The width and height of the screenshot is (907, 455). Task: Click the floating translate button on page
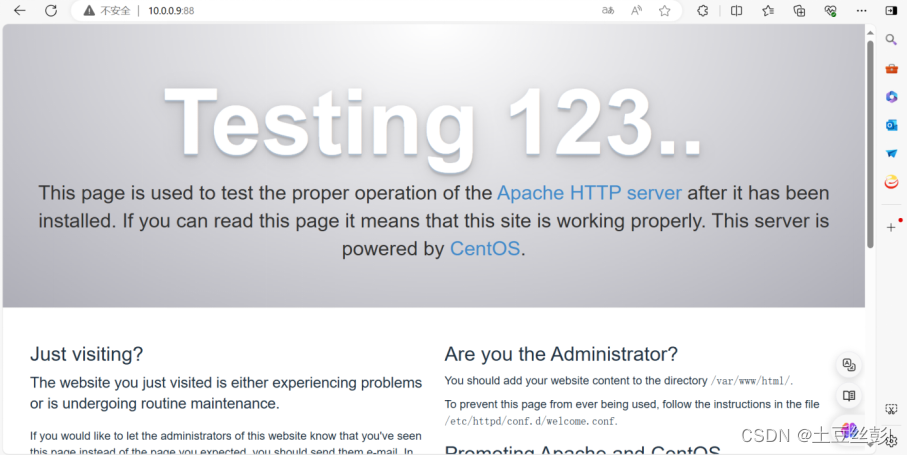(849, 365)
